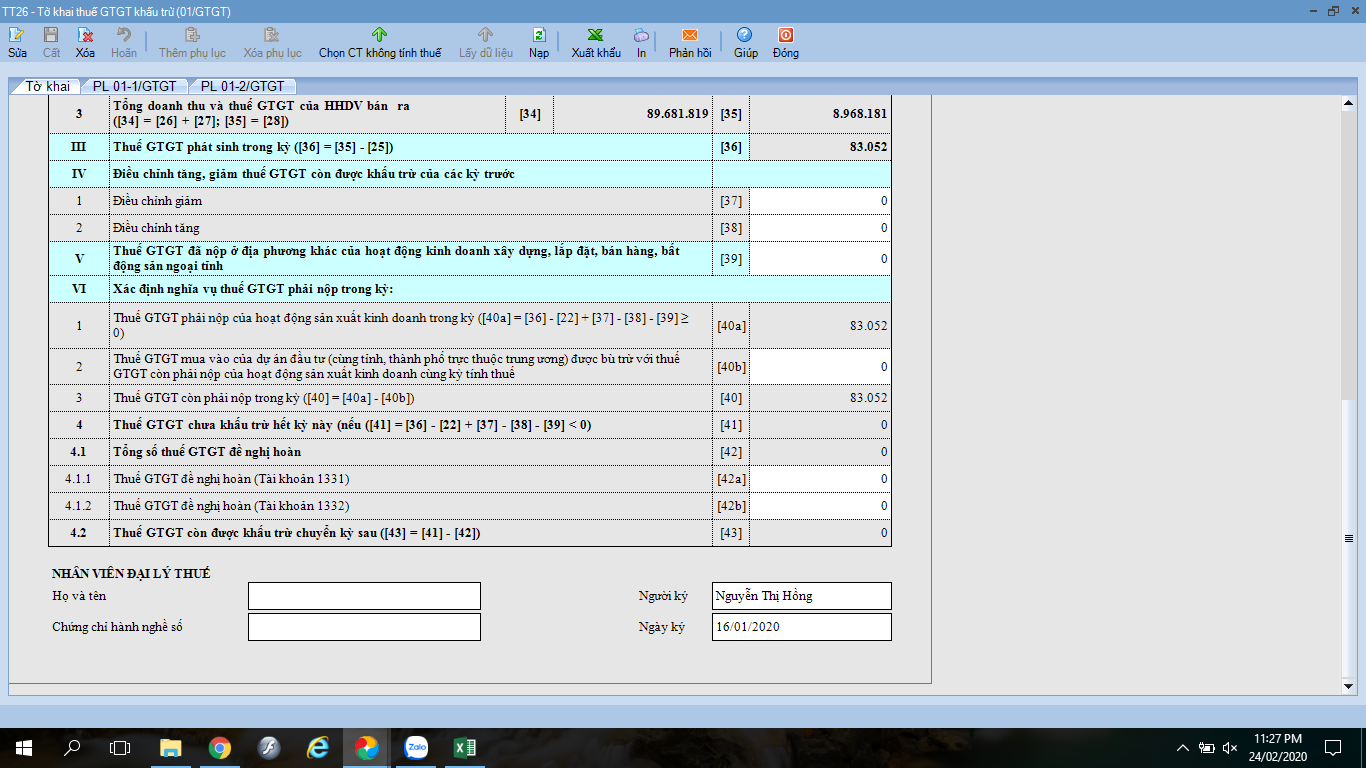1366x768 pixels.
Task: Click the Người ký name field
Action: tap(802, 596)
